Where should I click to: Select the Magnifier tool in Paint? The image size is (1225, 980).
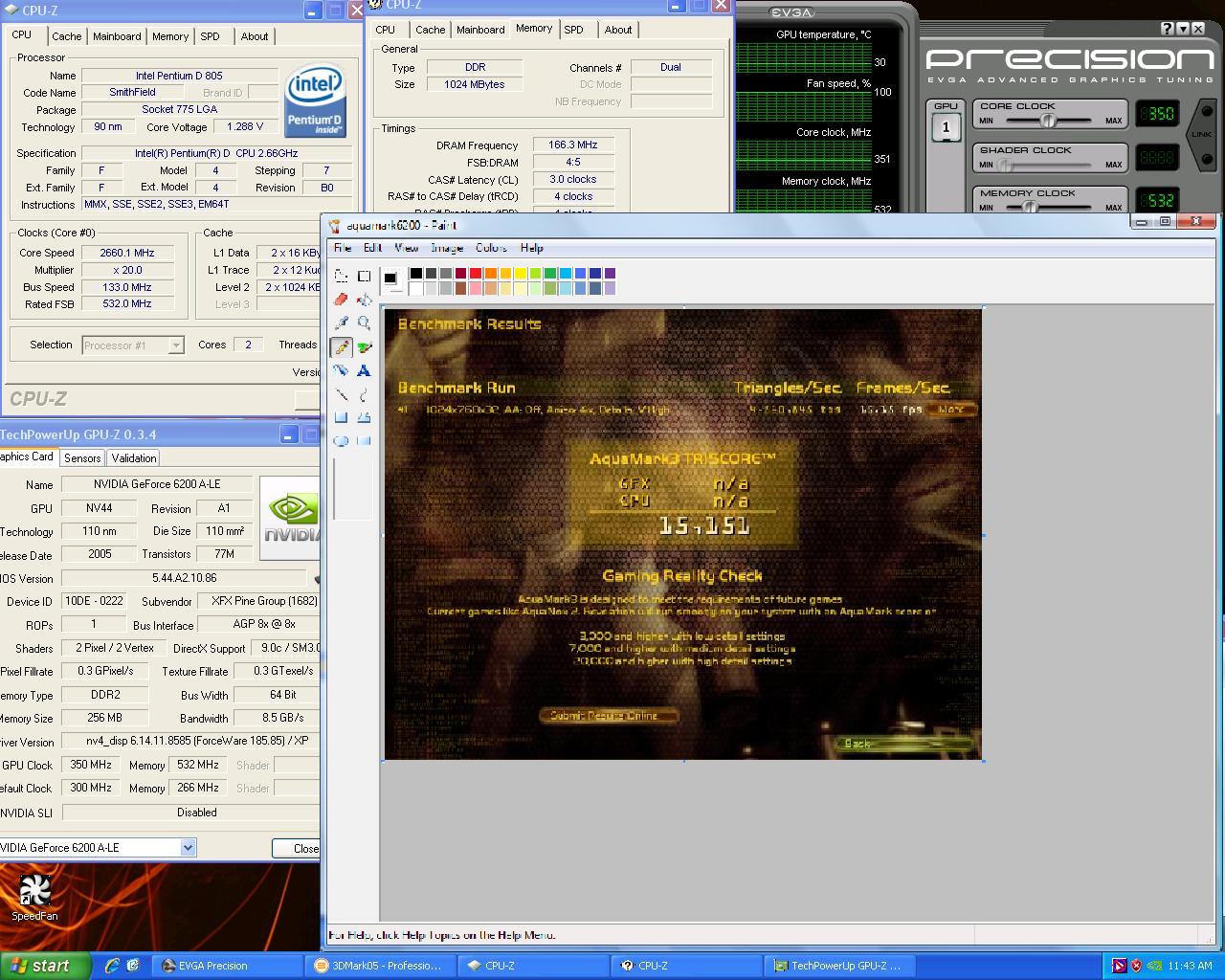pyautogui.click(x=364, y=323)
